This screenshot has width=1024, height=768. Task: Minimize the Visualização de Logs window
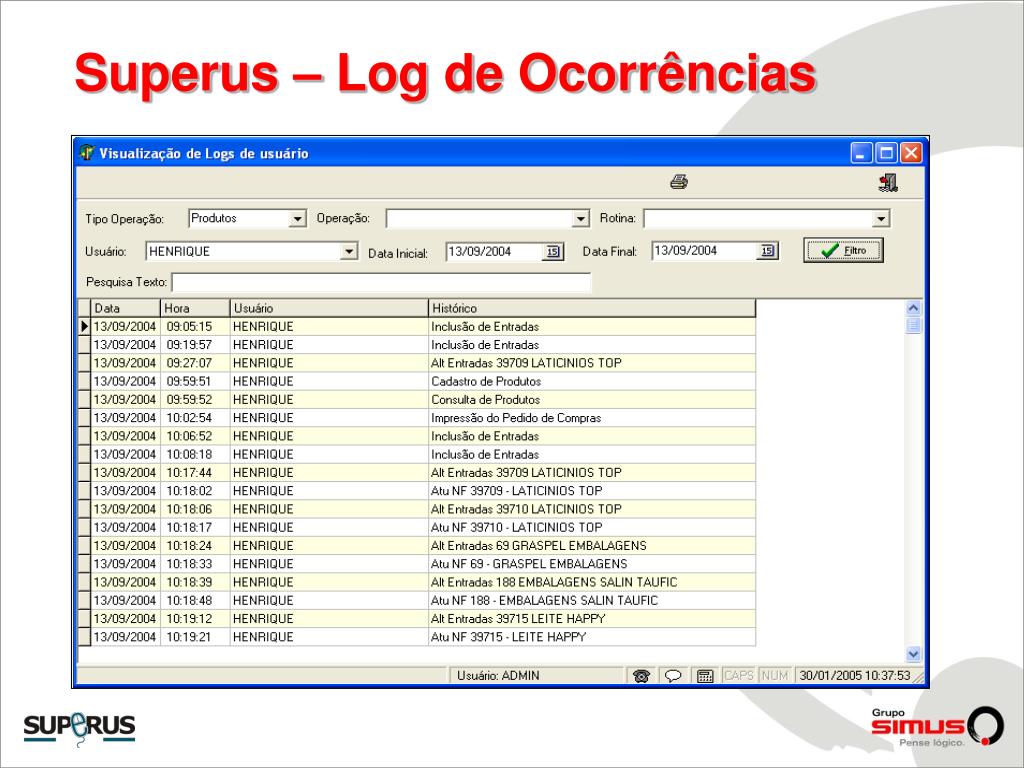(861, 153)
